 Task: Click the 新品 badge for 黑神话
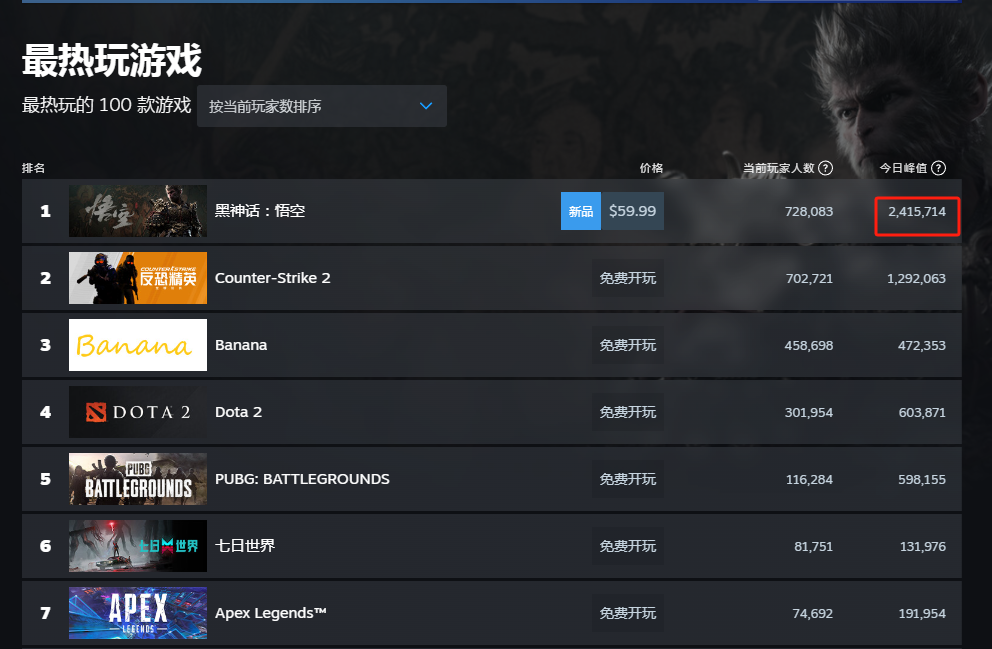click(x=581, y=211)
